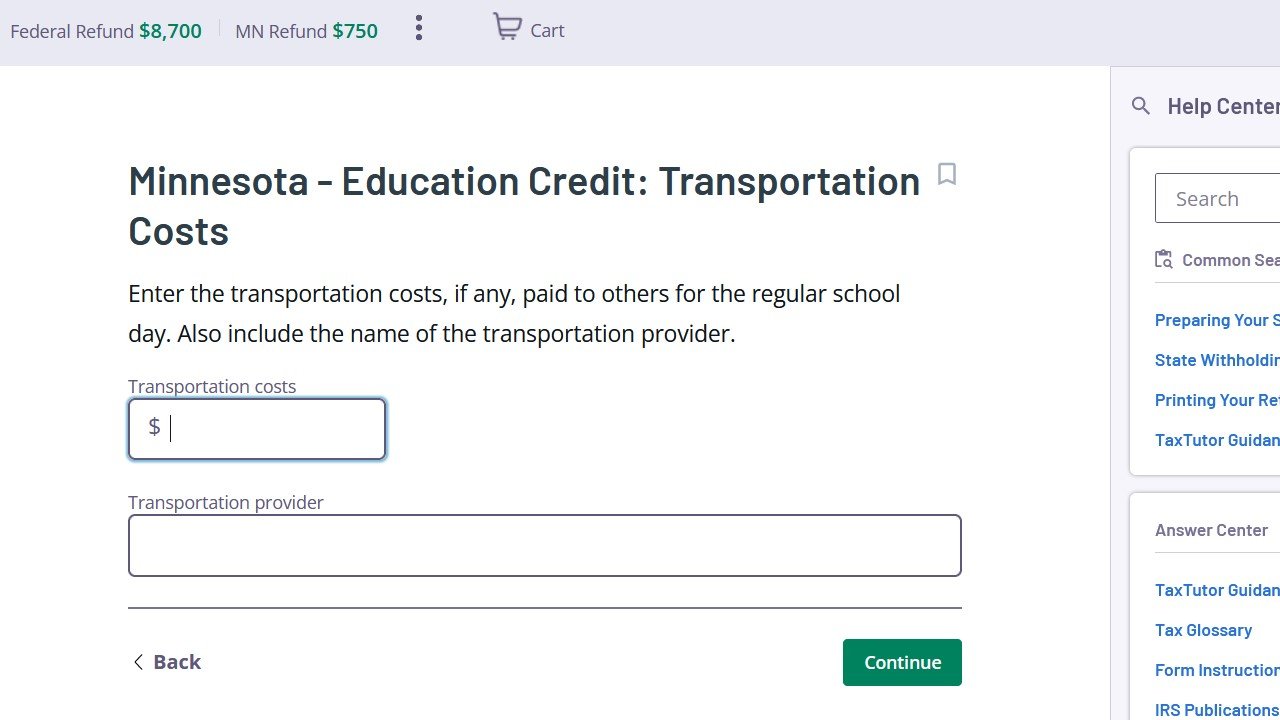The height and width of the screenshot is (720, 1280).
Task: Open the Tax Glossary link
Action: tap(1203, 630)
